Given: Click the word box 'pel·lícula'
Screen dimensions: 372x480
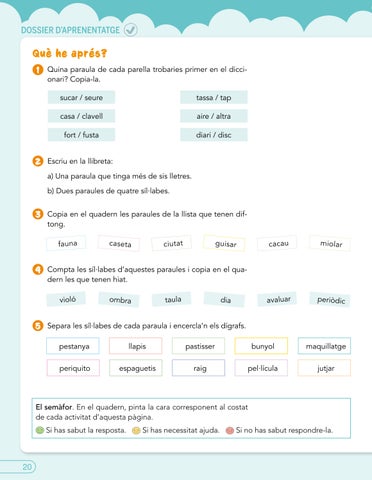Looking at the screenshot, I should click(261, 368).
